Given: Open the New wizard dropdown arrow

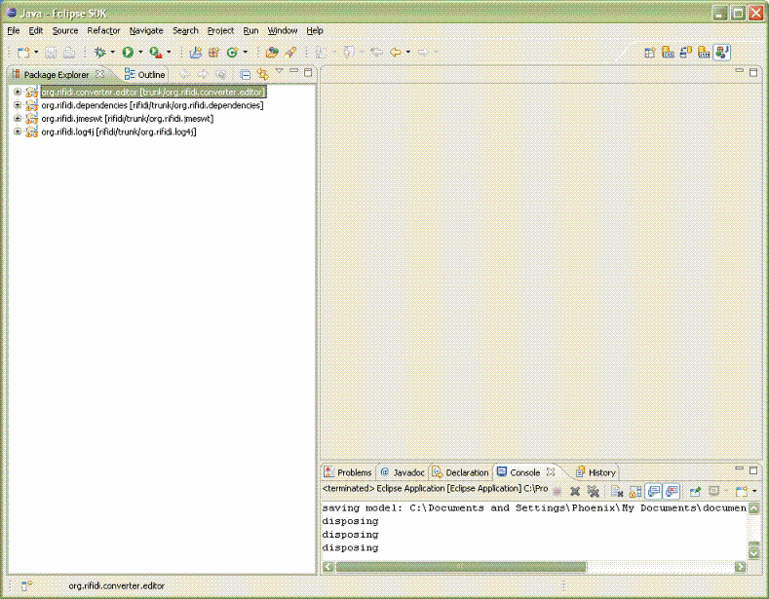Looking at the screenshot, I should (x=36, y=52).
